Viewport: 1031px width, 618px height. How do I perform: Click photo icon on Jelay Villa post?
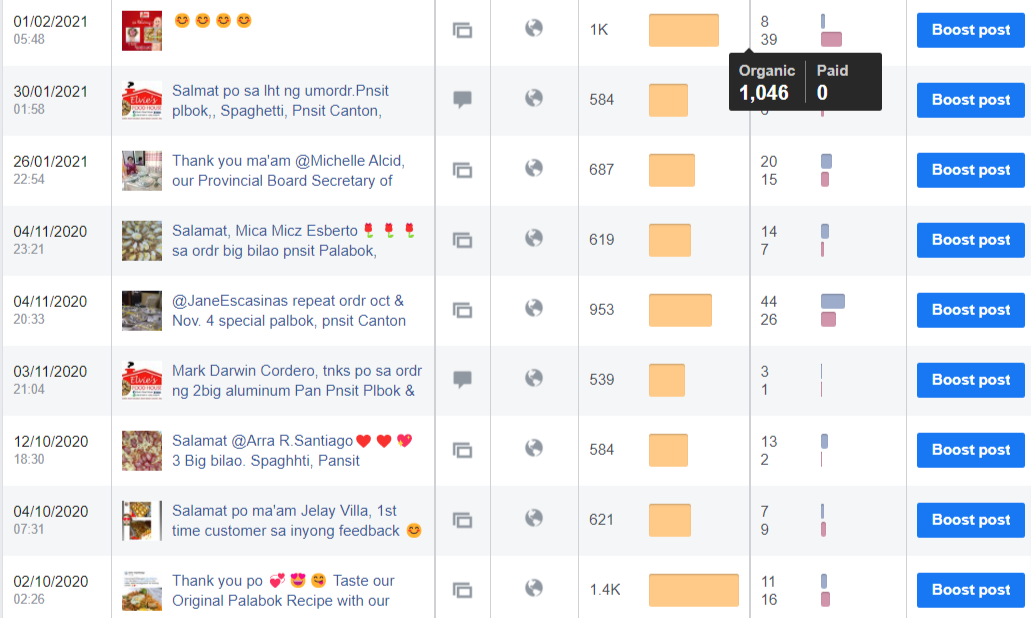click(462, 520)
